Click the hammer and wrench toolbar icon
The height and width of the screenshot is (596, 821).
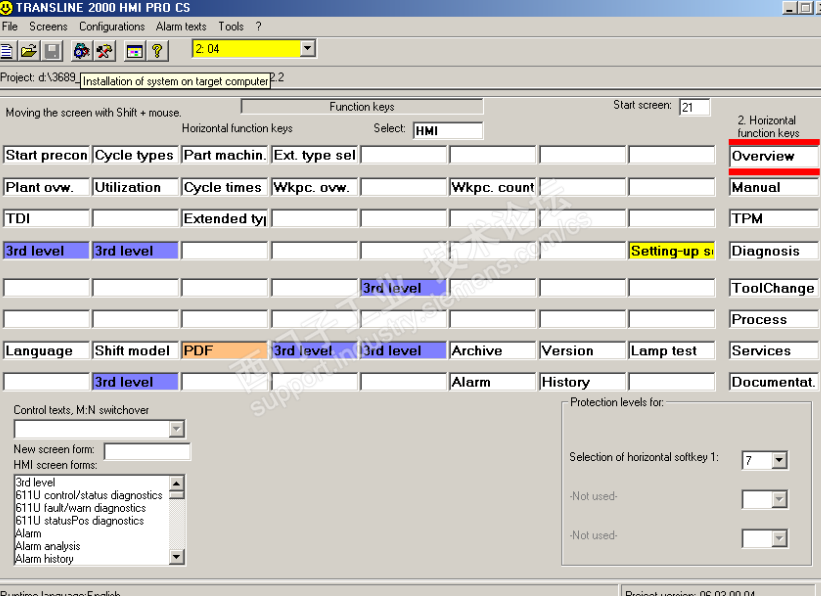click(104, 50)
